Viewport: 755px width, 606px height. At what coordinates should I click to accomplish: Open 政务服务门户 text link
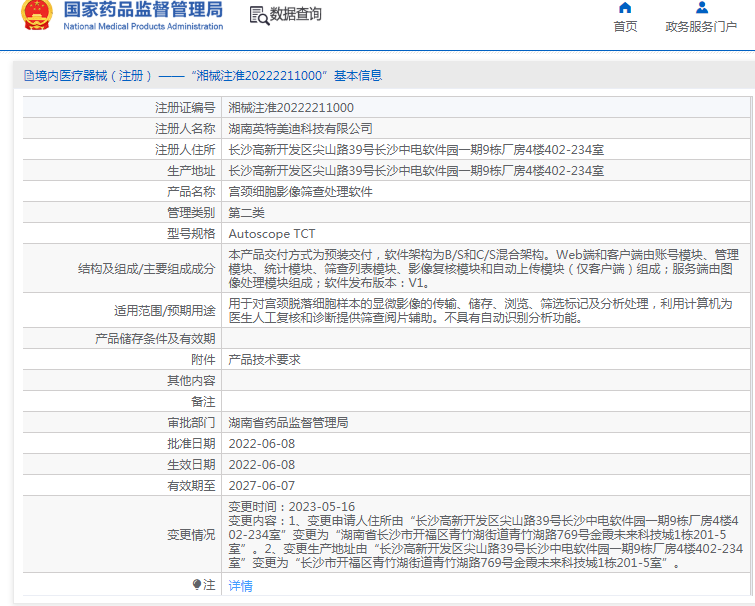coord(701,26)
